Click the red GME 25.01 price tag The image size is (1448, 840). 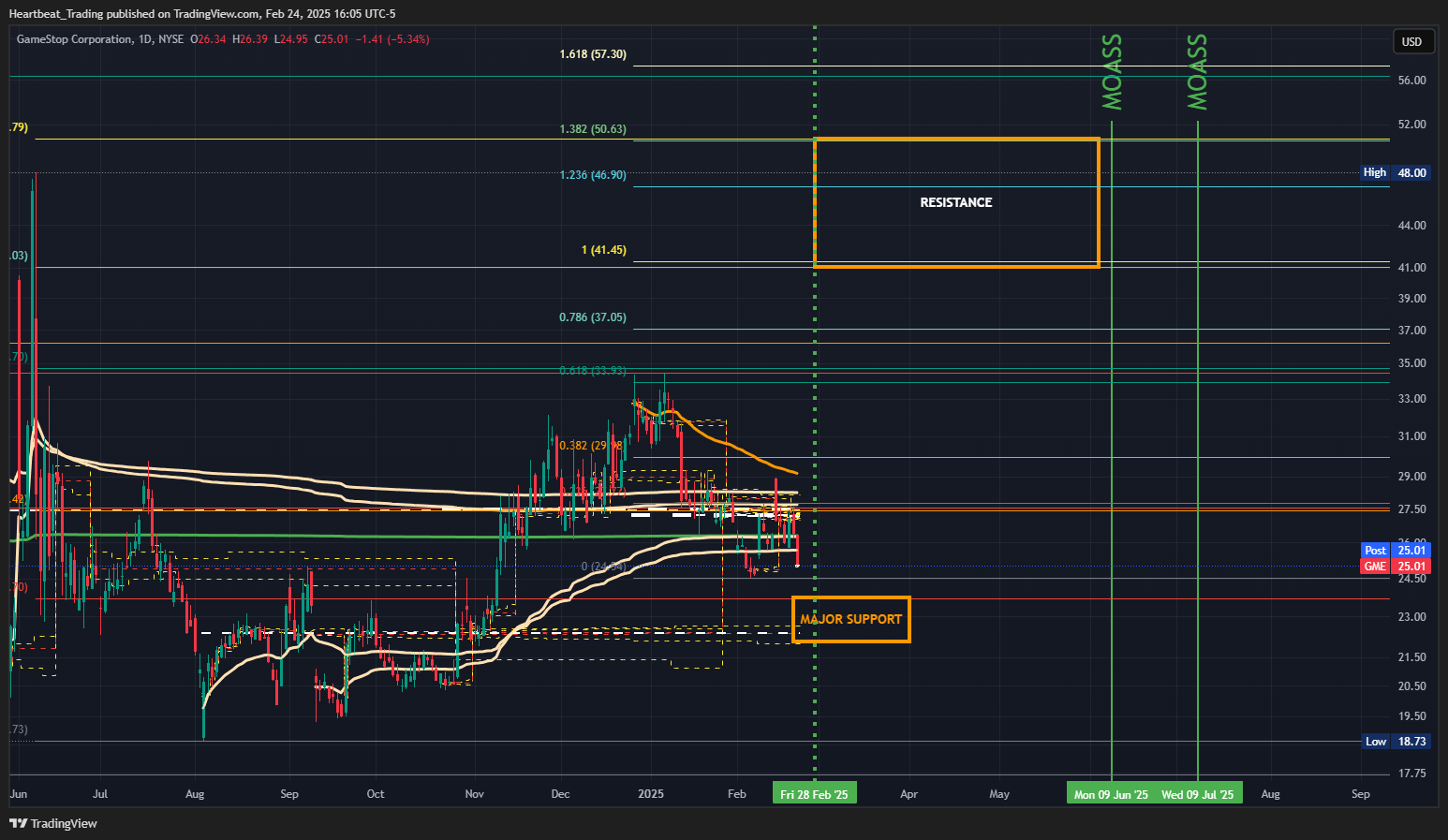click(1395, 566)
